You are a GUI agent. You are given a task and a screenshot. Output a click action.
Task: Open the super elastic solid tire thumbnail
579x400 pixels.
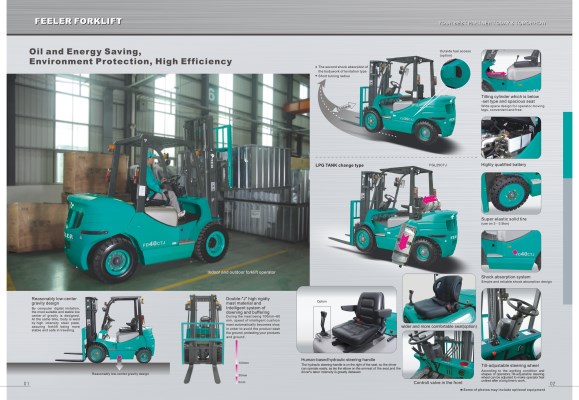click(x=511, y=193)
